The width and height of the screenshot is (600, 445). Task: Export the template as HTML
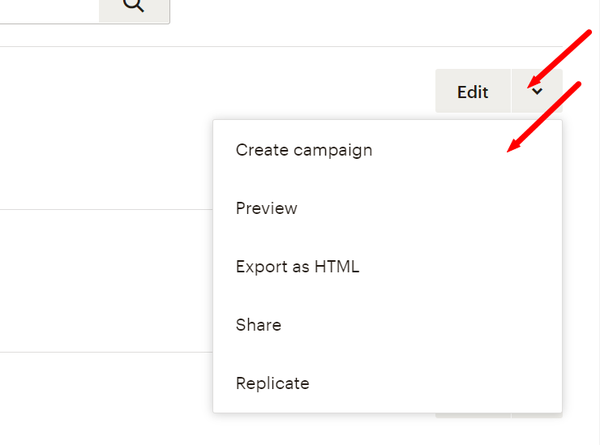pos(297,267)
